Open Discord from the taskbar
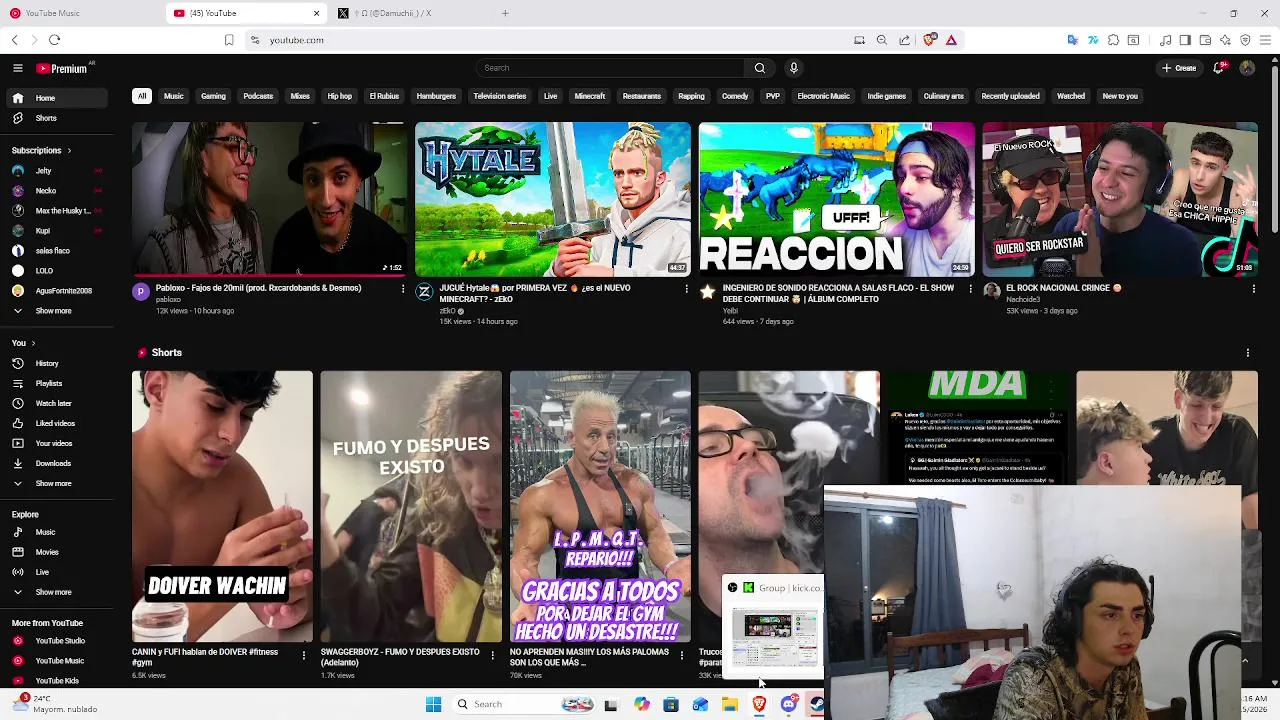Screen dimensions: 1280x720 click(x=788, y=704)
